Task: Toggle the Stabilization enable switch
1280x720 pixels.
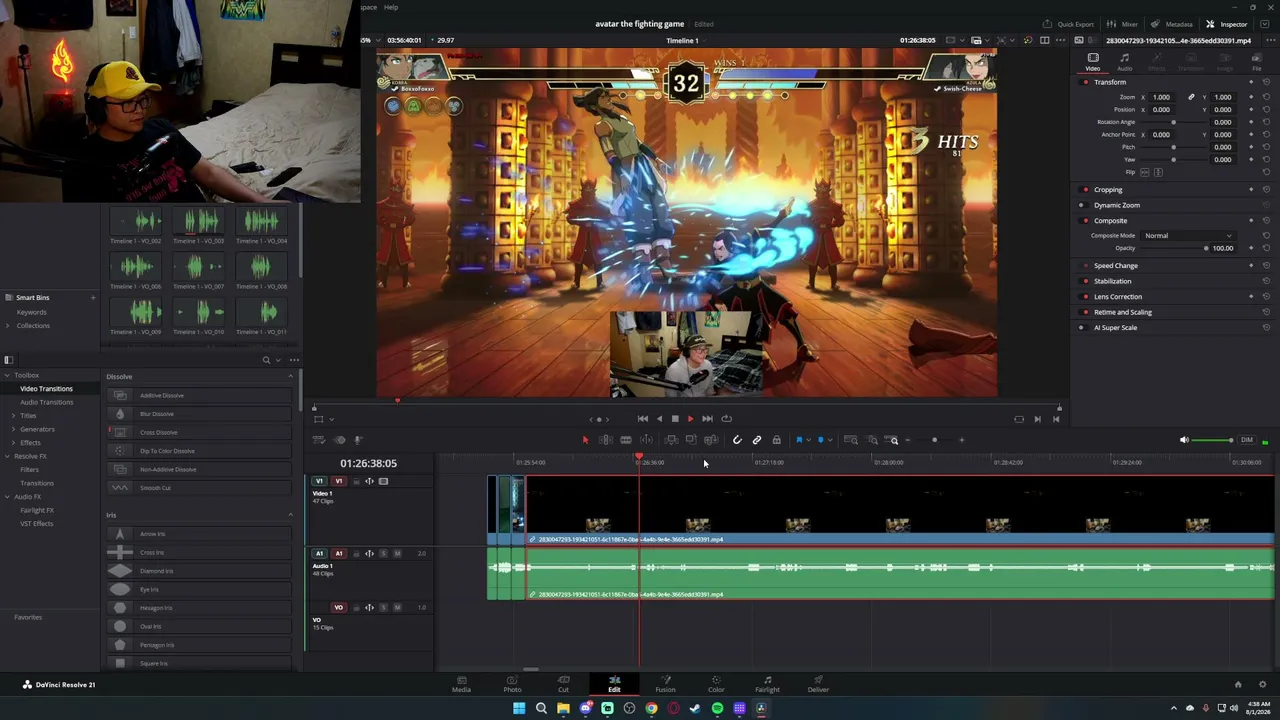Action: coord(1086,281)
